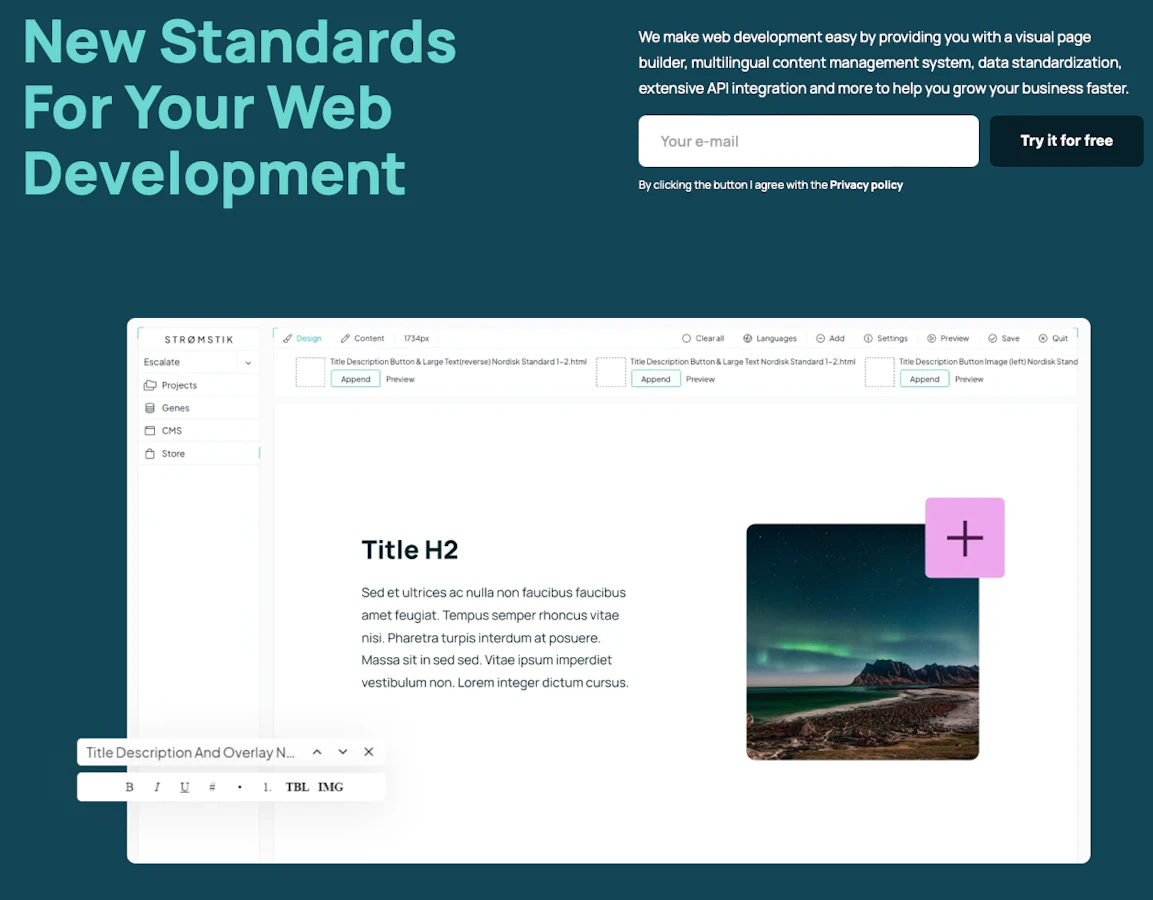
Task: Append the Button Image (left) Nordisk block
Action: tap(924, 379)
